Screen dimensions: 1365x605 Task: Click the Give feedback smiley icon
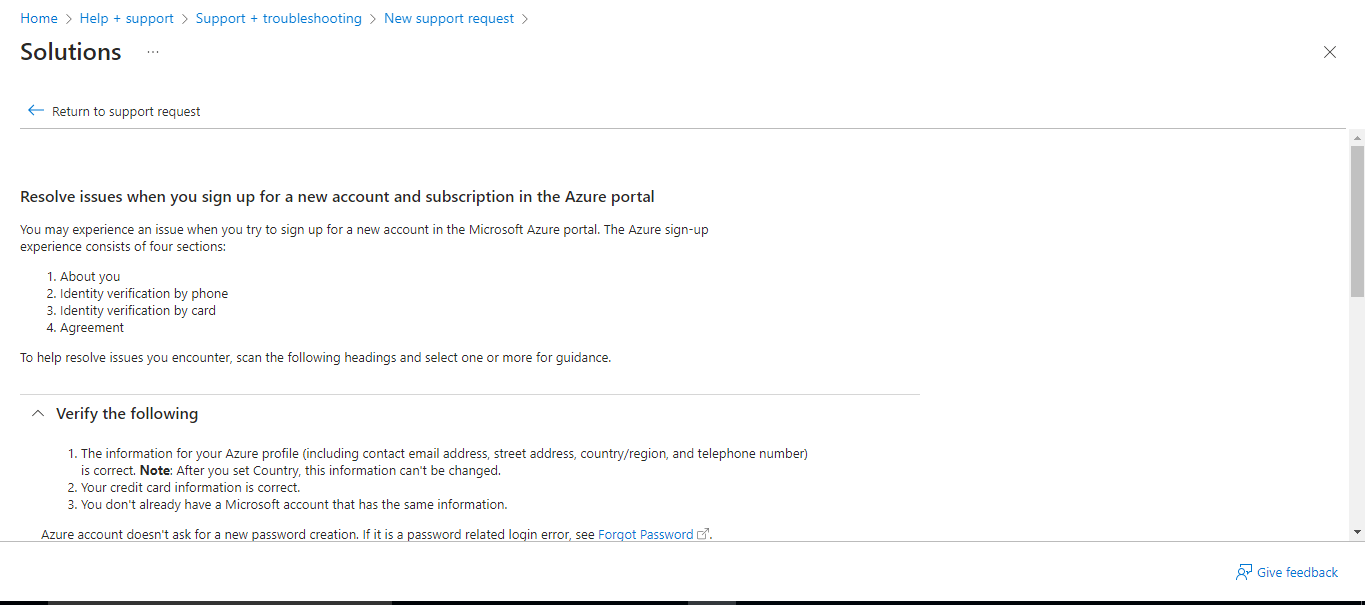point(1243,571)
